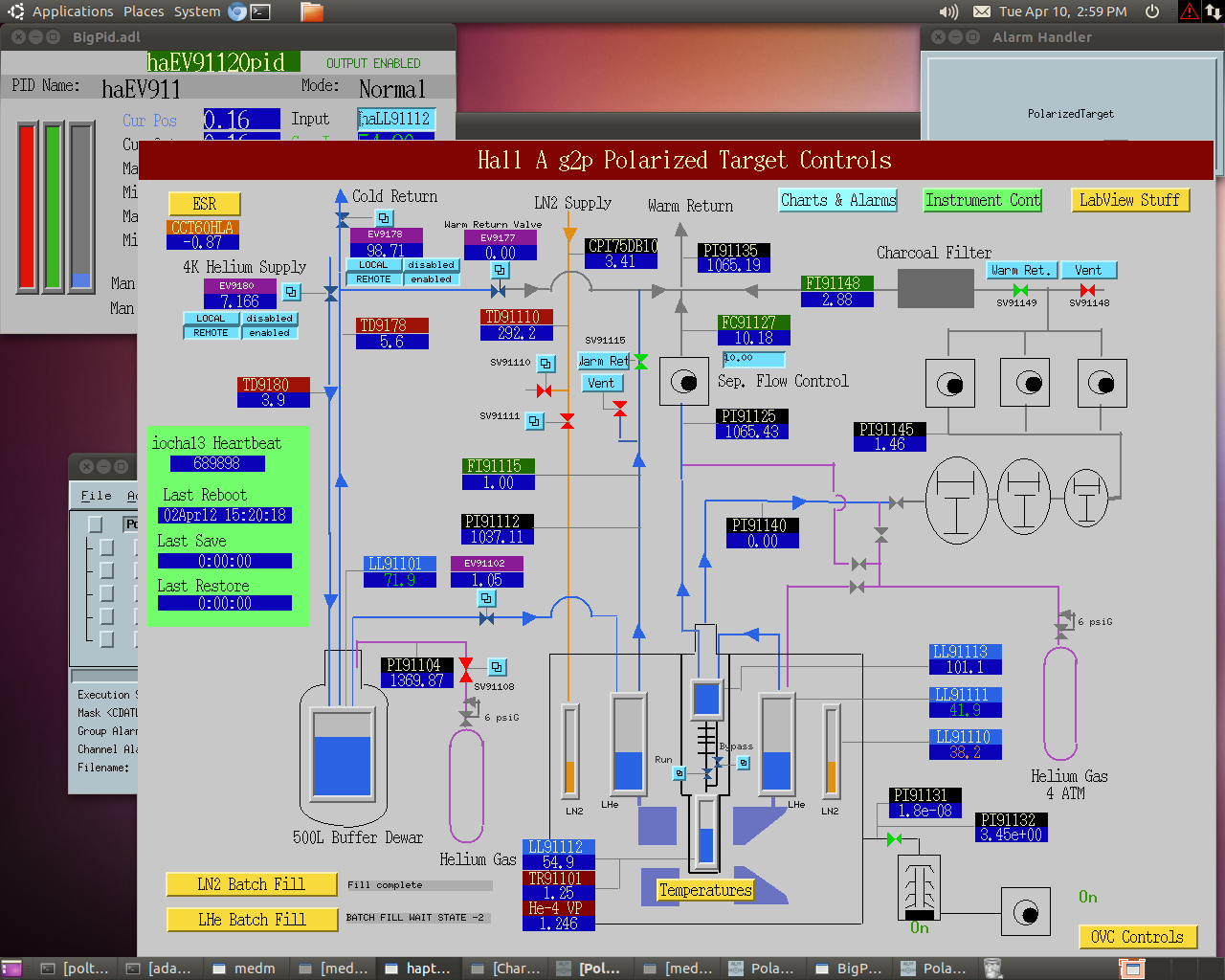Screen dimensions: 1225x980
Task: Click the PolarizedTarget Alarm Handler button
Action: 1070,114
